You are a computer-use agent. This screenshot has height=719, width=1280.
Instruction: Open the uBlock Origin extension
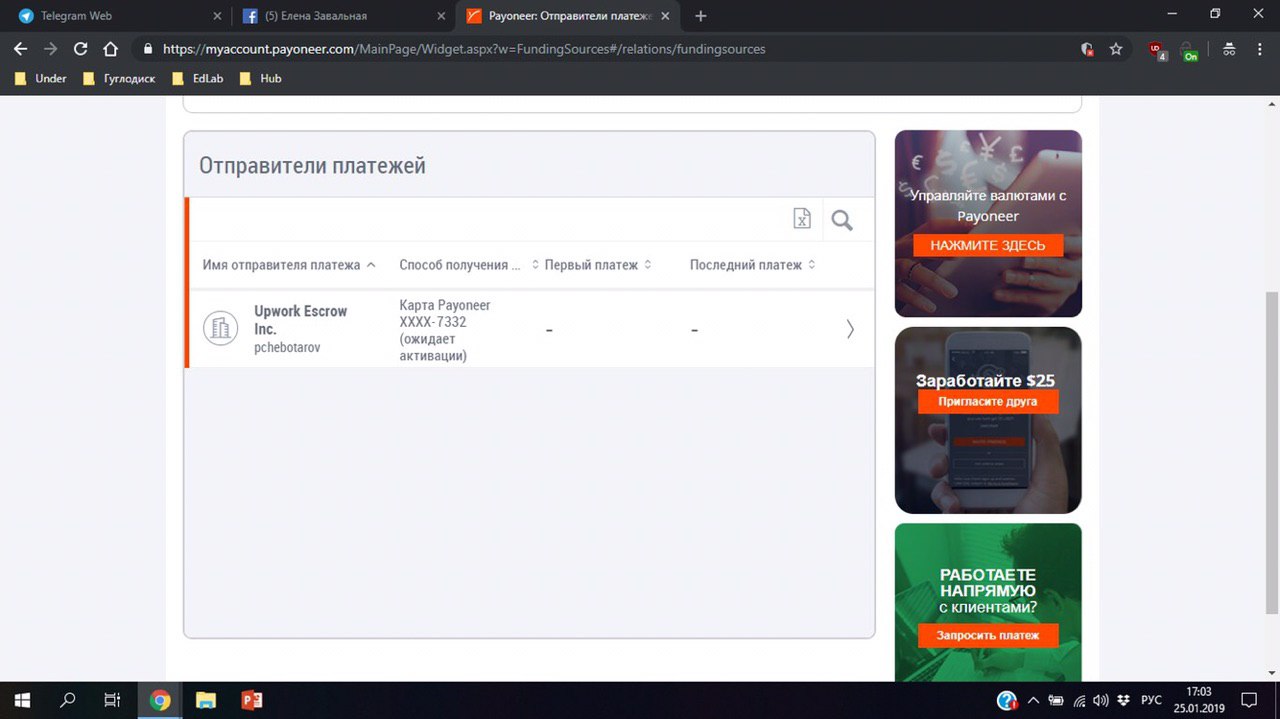1158,50
